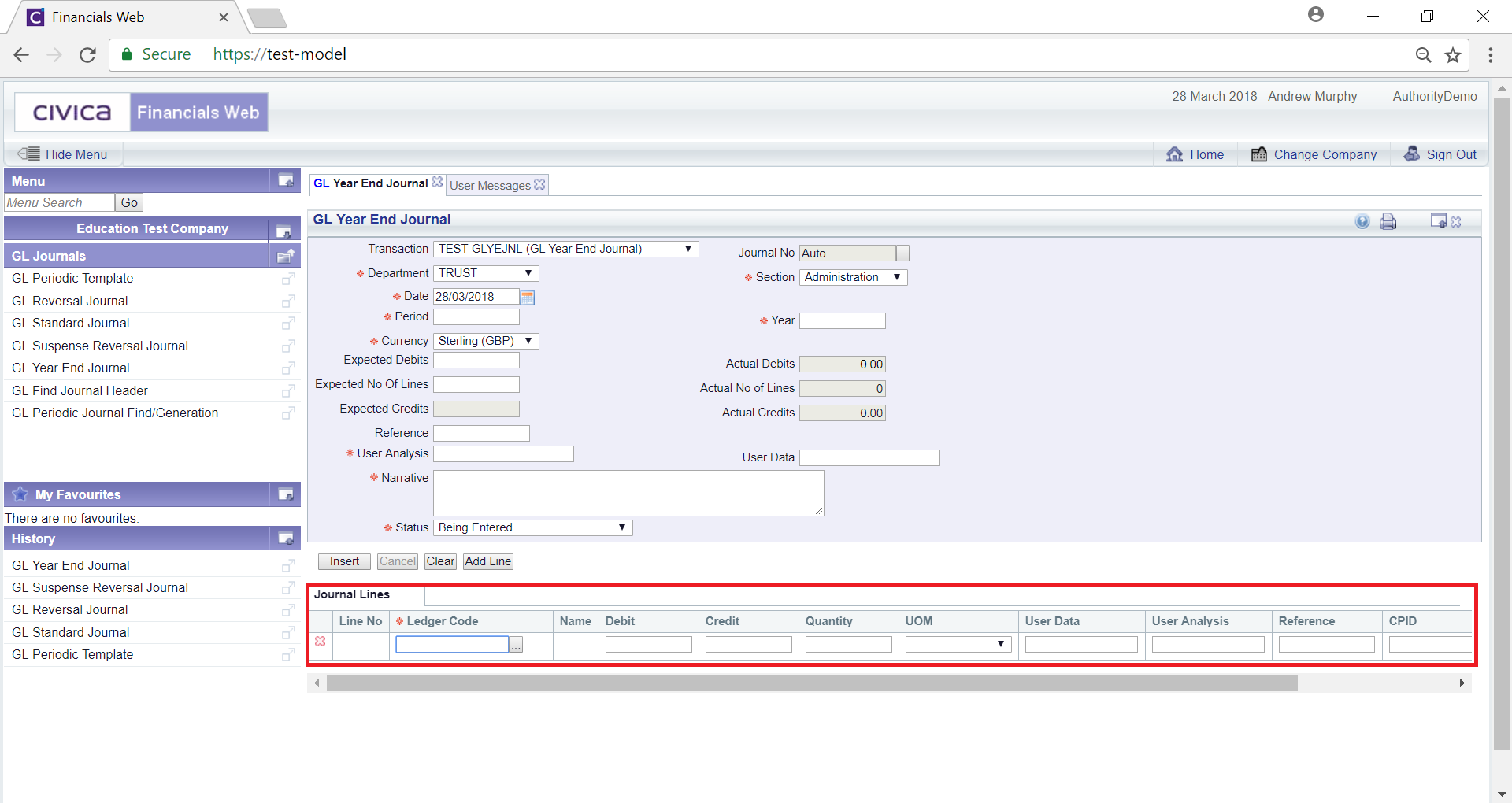
Task: Open GL Standard Journal menu item
Action: click(71, 323)
